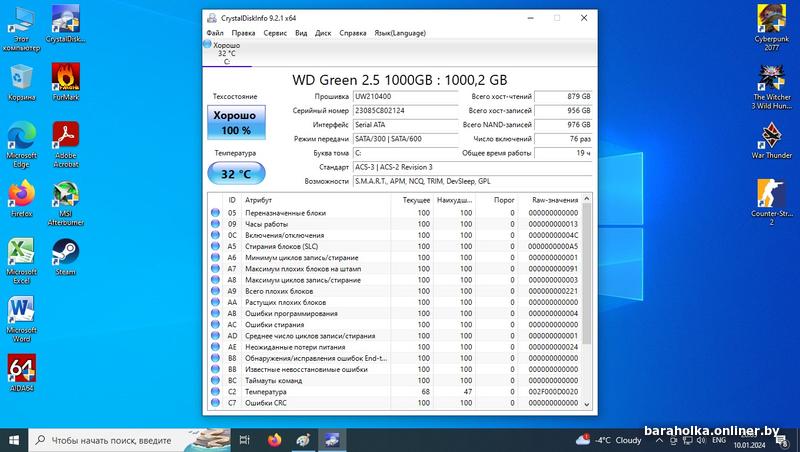Viewport: 800px width, 452px height.
Task: Open the Сервис menu
Action: pos(275,33)
